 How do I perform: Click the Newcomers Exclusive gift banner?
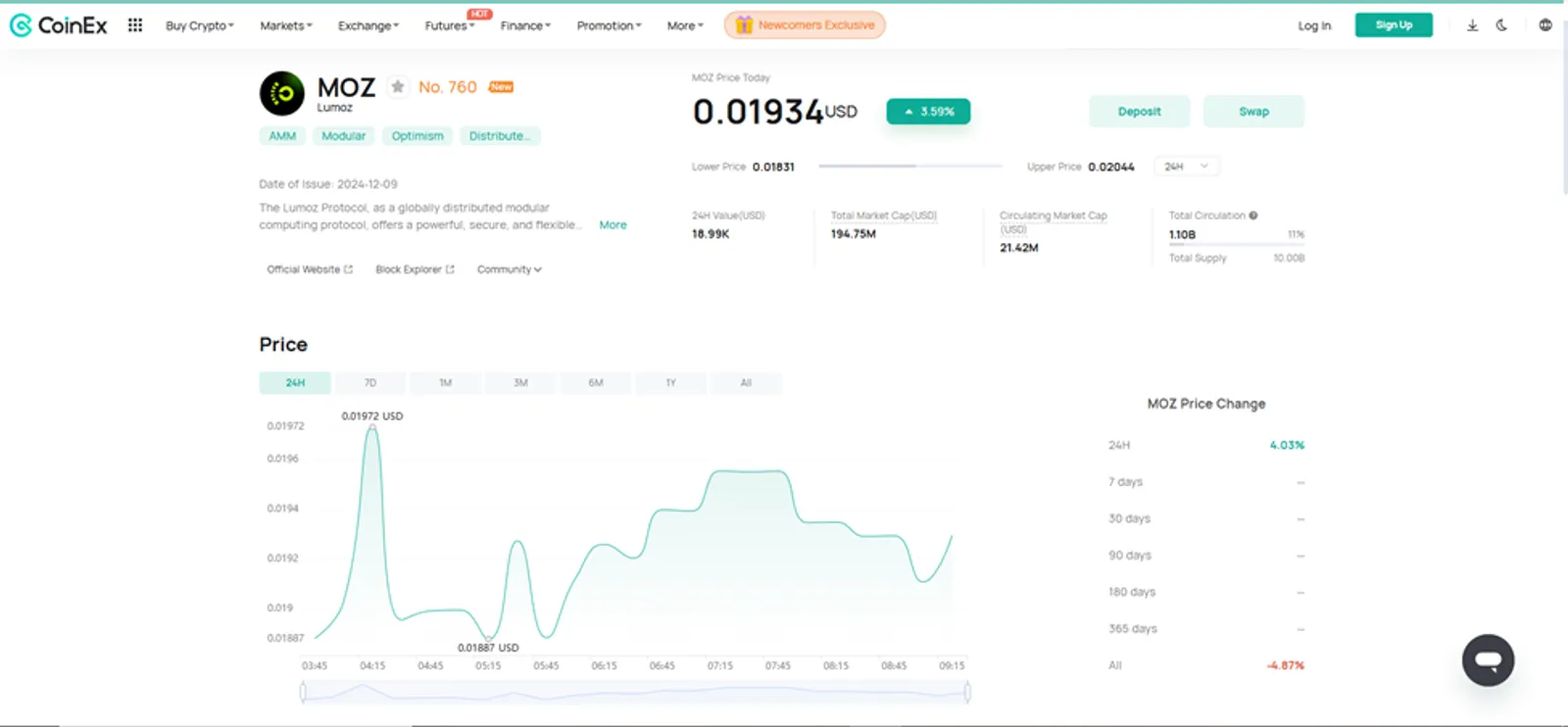[805, 25]
